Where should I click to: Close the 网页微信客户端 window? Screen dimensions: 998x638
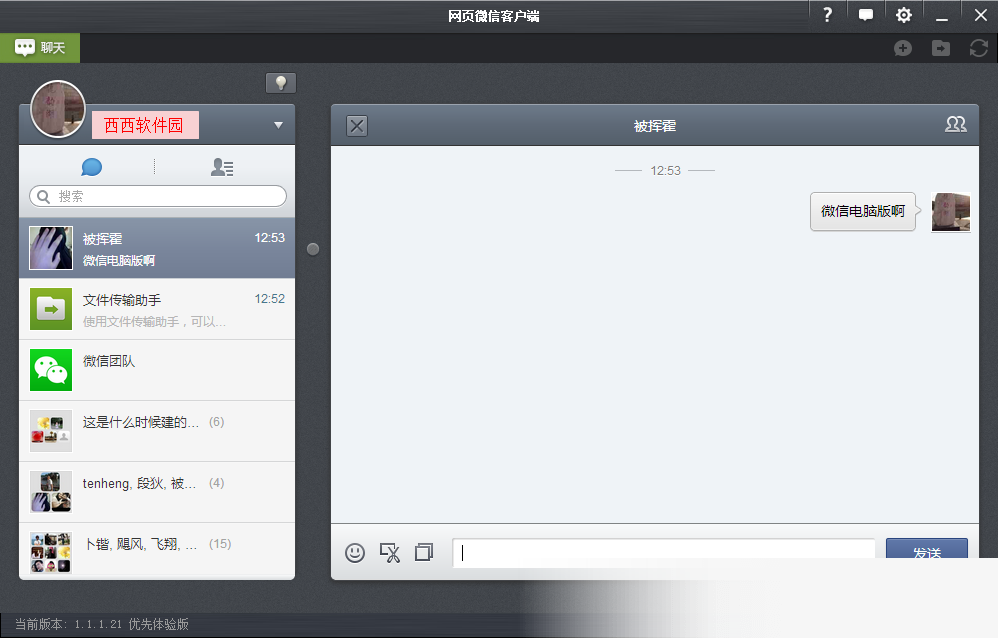980,15
